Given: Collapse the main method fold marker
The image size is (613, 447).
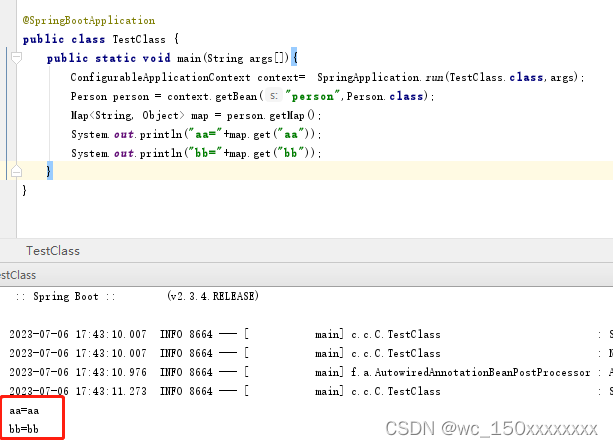Looking at the screenshot, I should tap(16, 58).
